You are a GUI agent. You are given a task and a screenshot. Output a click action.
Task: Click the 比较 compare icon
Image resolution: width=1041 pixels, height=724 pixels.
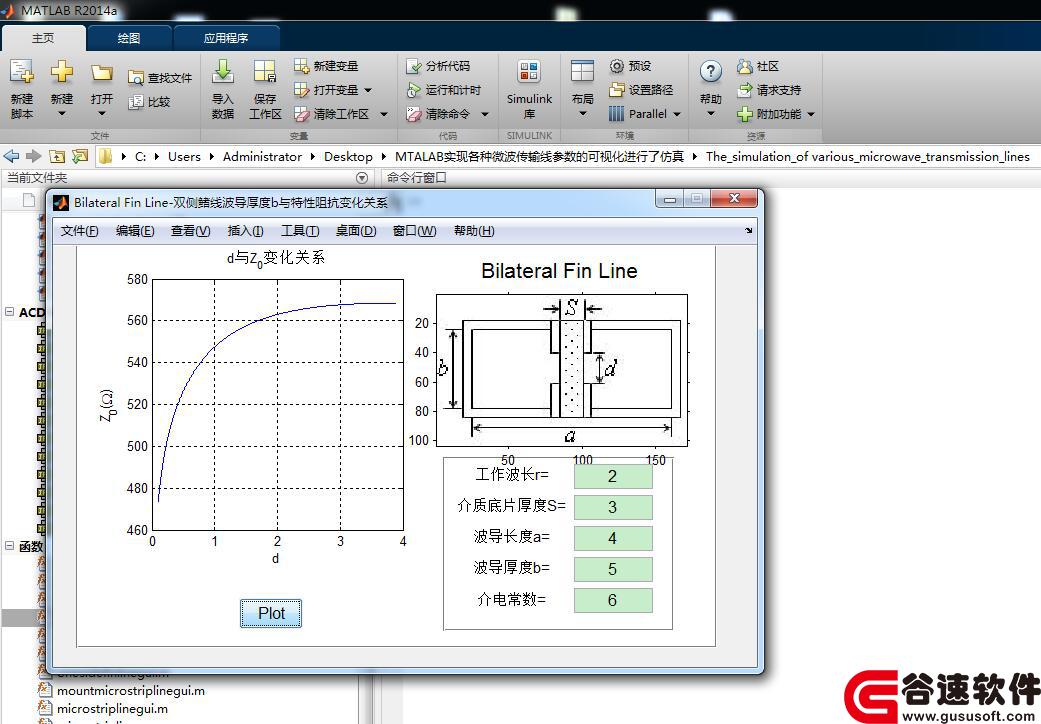135,102
